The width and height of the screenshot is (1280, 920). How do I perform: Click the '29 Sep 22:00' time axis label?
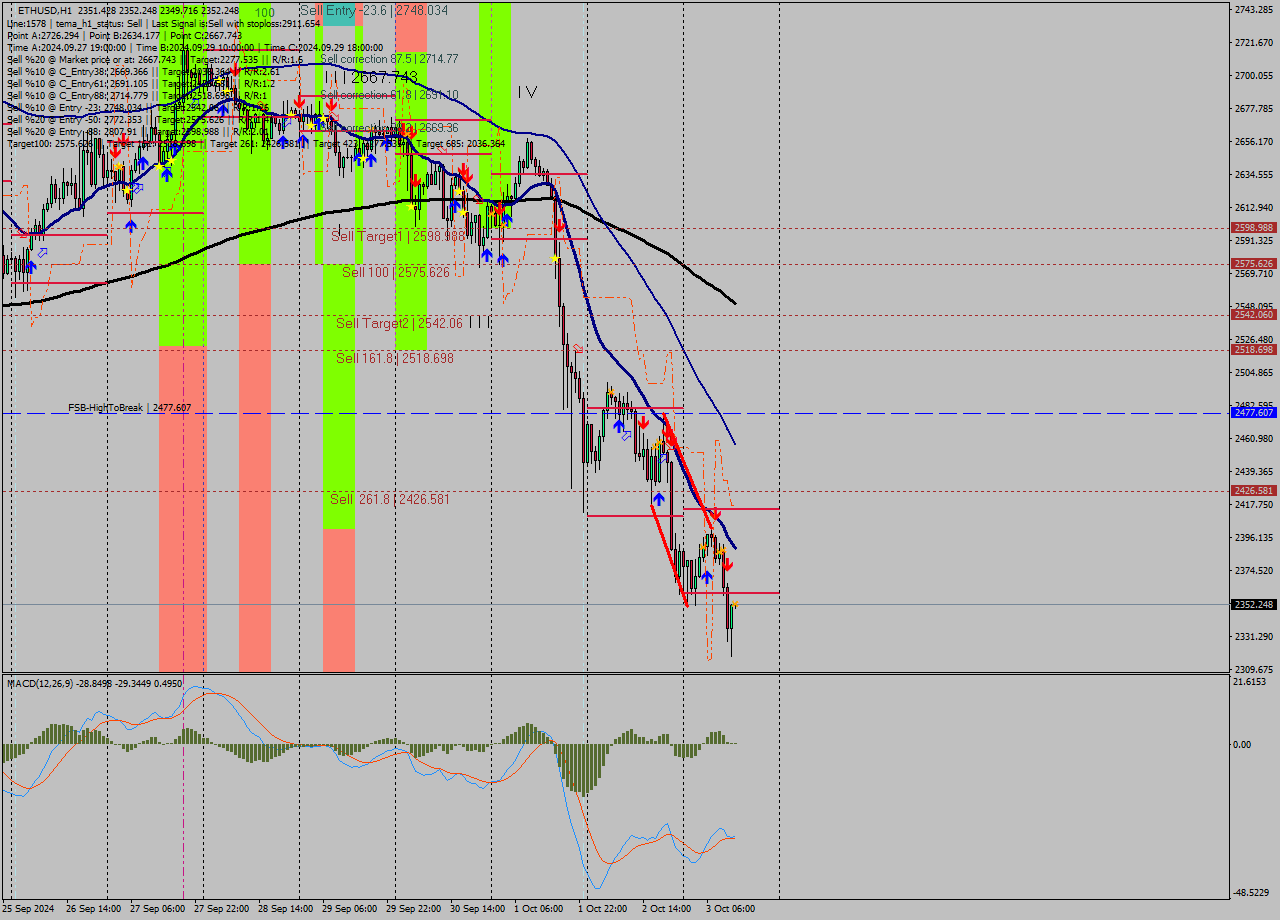tap(412, 909)
